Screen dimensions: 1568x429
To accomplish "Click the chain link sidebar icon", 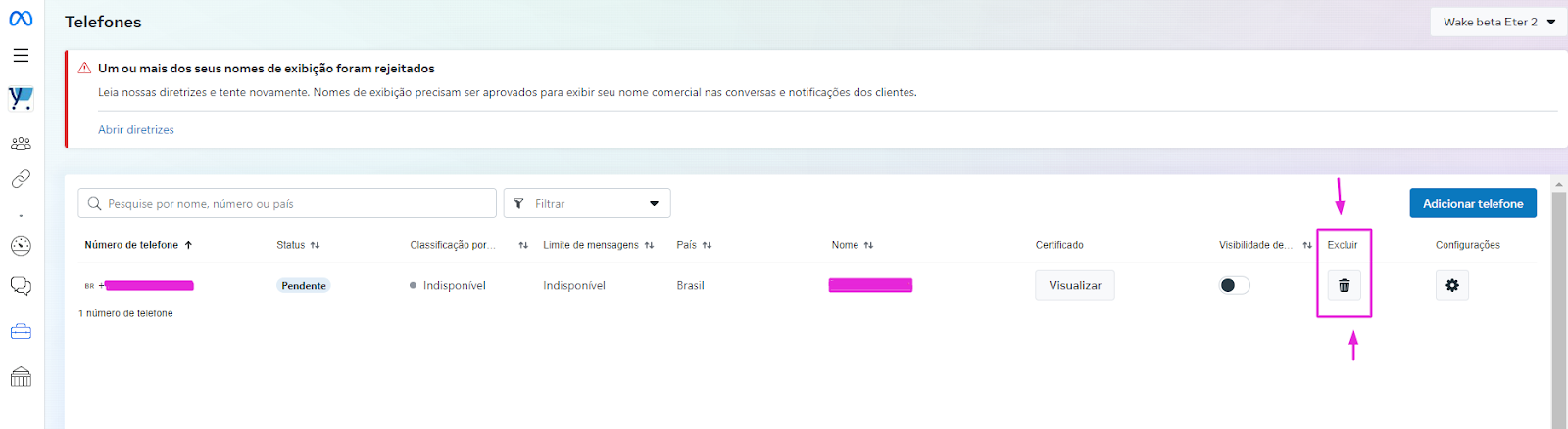I will (21, 179).
